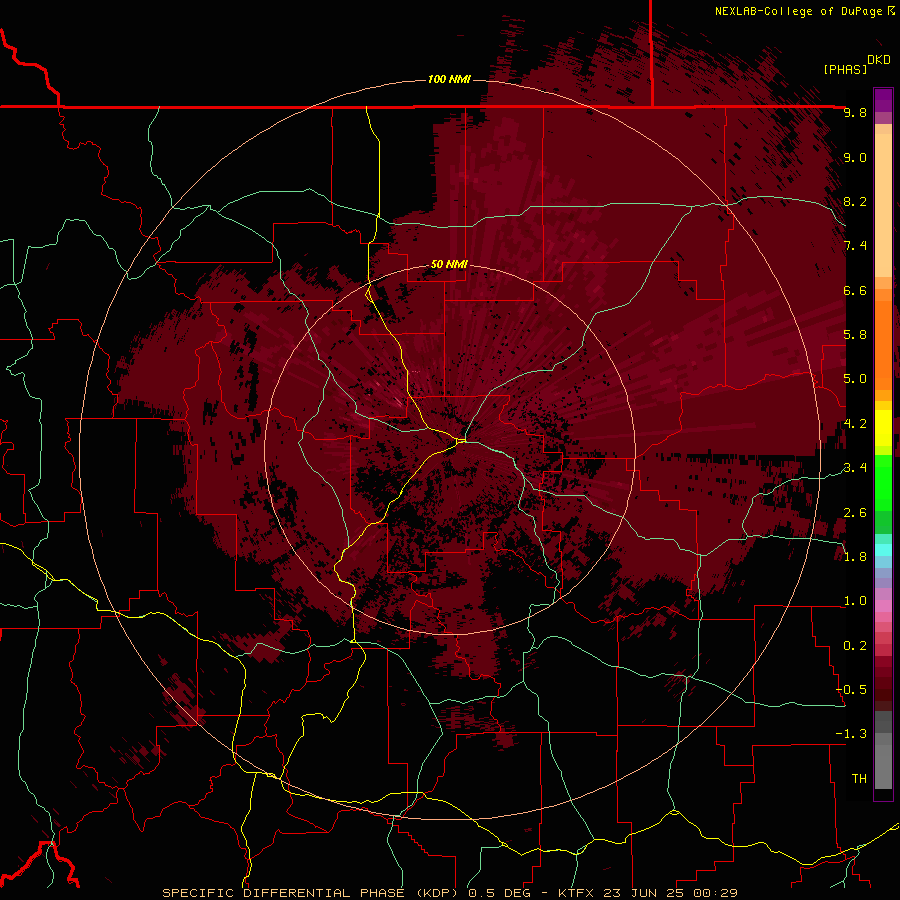
Task: Click the 3.4 value on the scale
Action: 855,468
